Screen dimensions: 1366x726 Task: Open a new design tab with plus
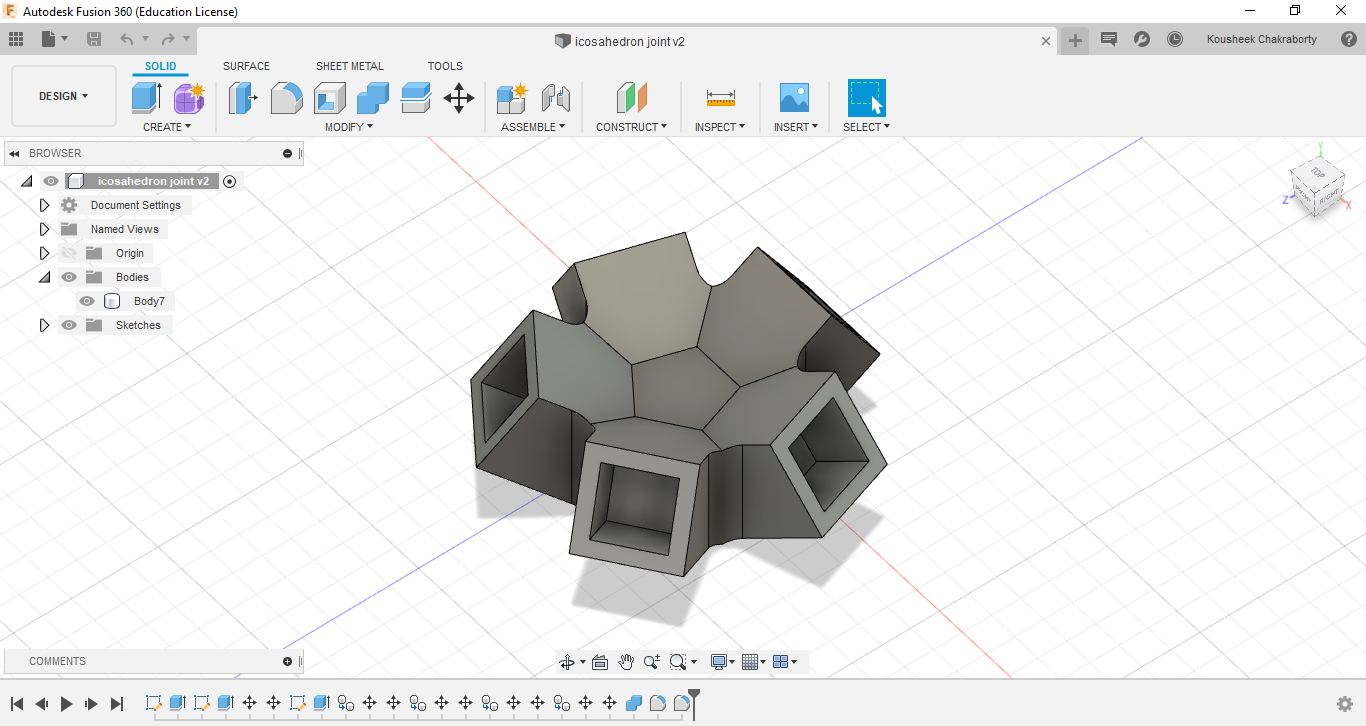pyautogui.click(x=1075, y=40)
